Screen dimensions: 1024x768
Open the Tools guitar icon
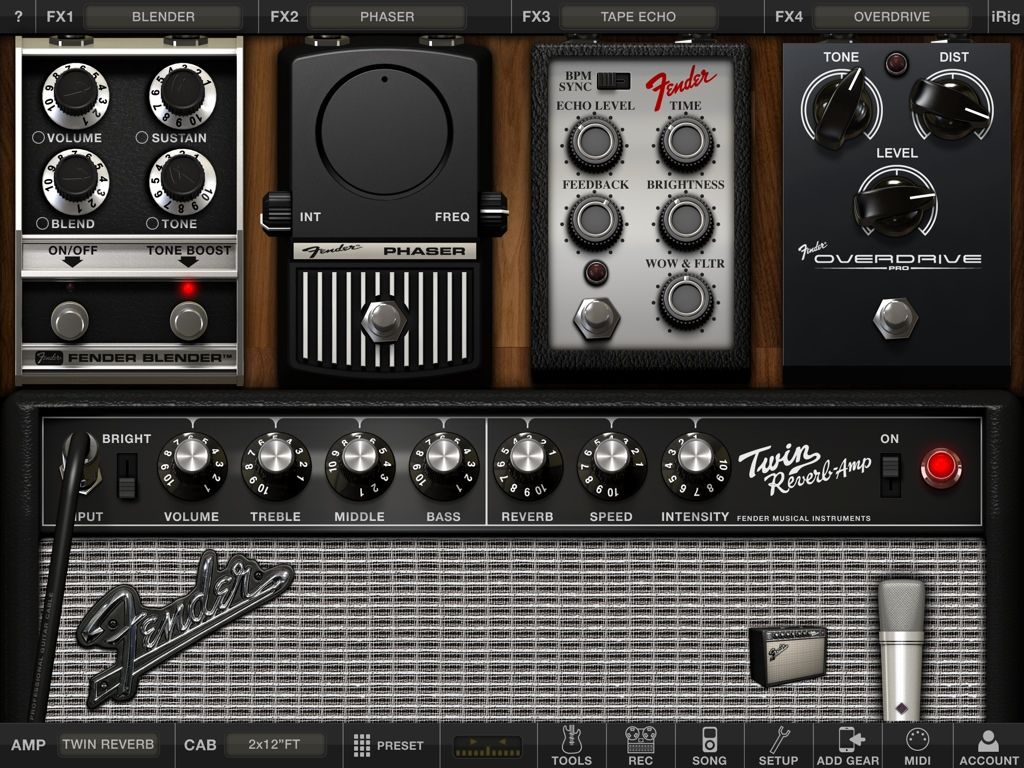click(x=572, y=745)
